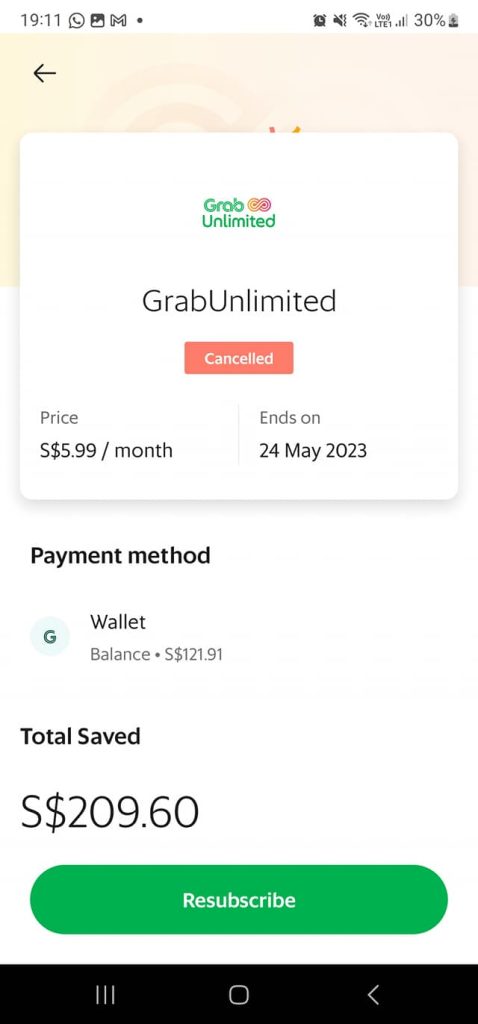The width and height of the screenshot is (478, 1024).
Task: Tap the gallery notification icon
Action: pyautogui.click(x=97, y=21)
